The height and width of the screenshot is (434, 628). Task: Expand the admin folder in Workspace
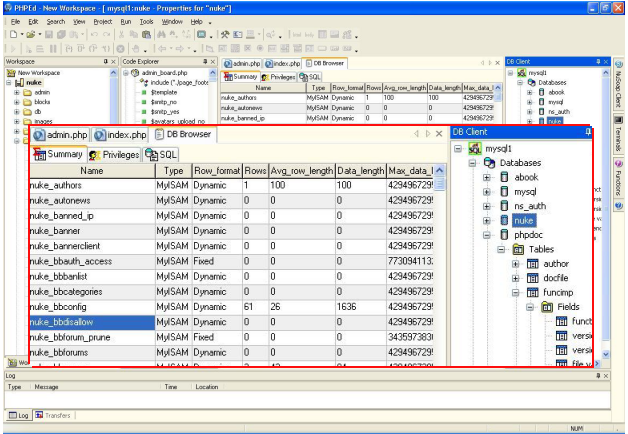[17, 92]
